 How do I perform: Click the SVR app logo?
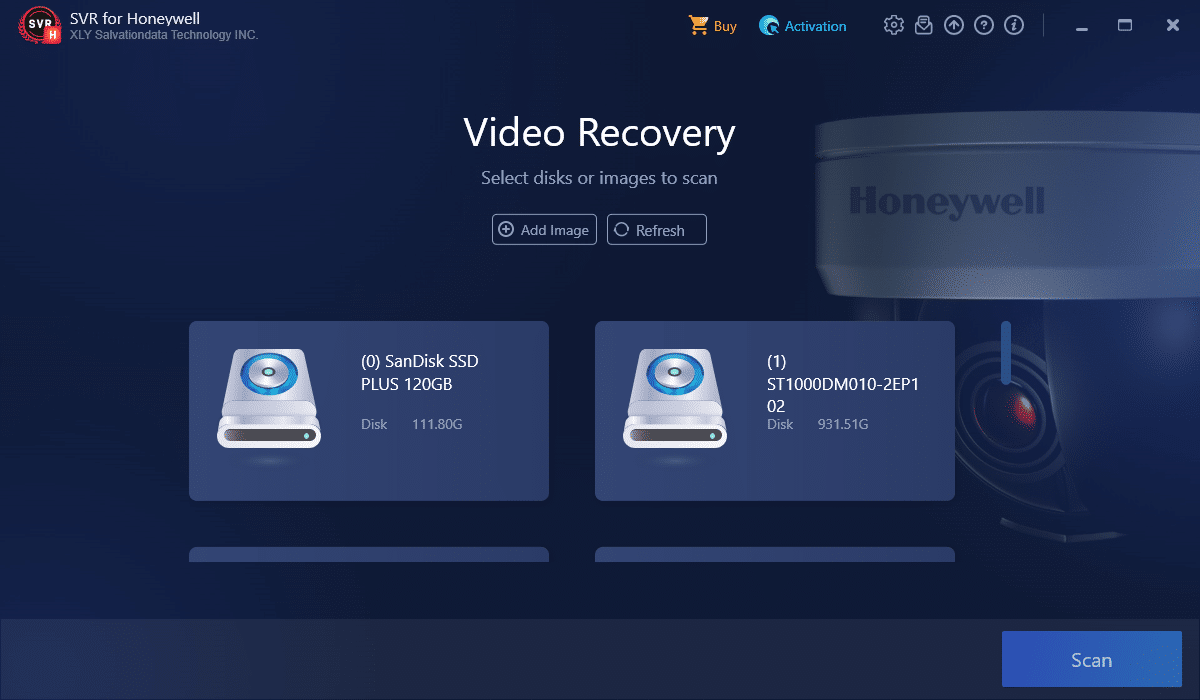pyautogui.click(x=37, y=26)
